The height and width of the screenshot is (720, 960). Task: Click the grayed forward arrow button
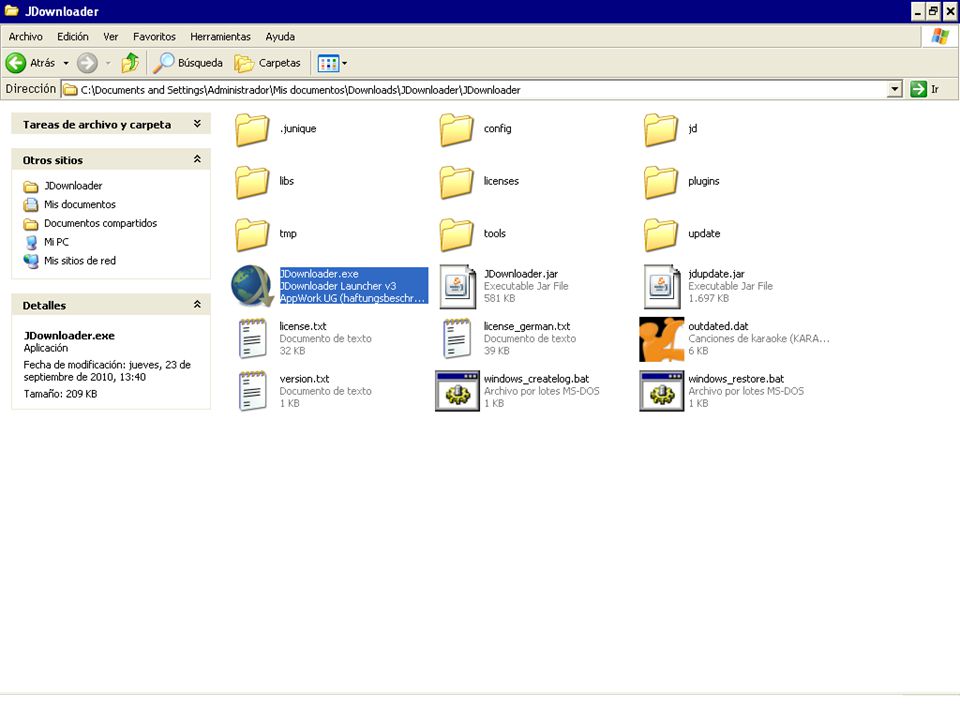87,62
